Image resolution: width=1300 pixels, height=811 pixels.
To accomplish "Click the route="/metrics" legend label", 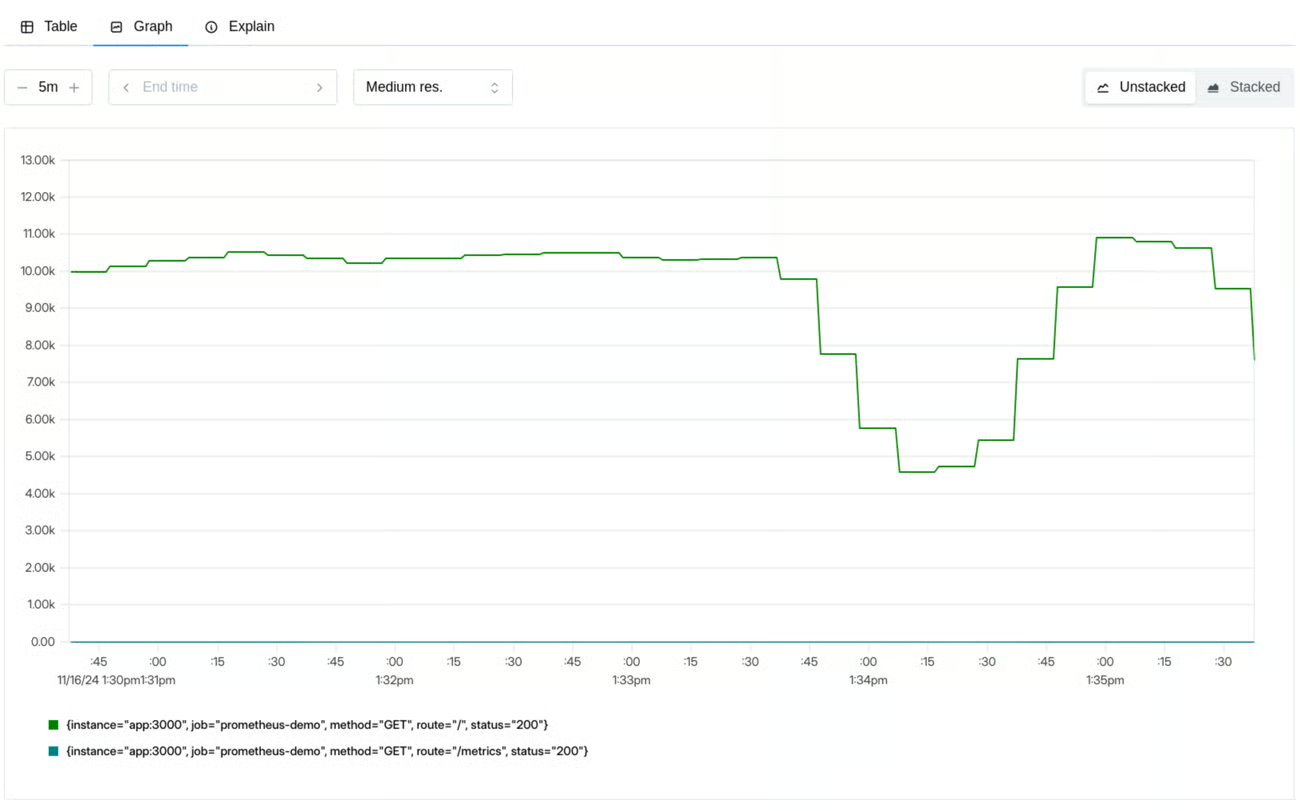I will pos(326,751).
